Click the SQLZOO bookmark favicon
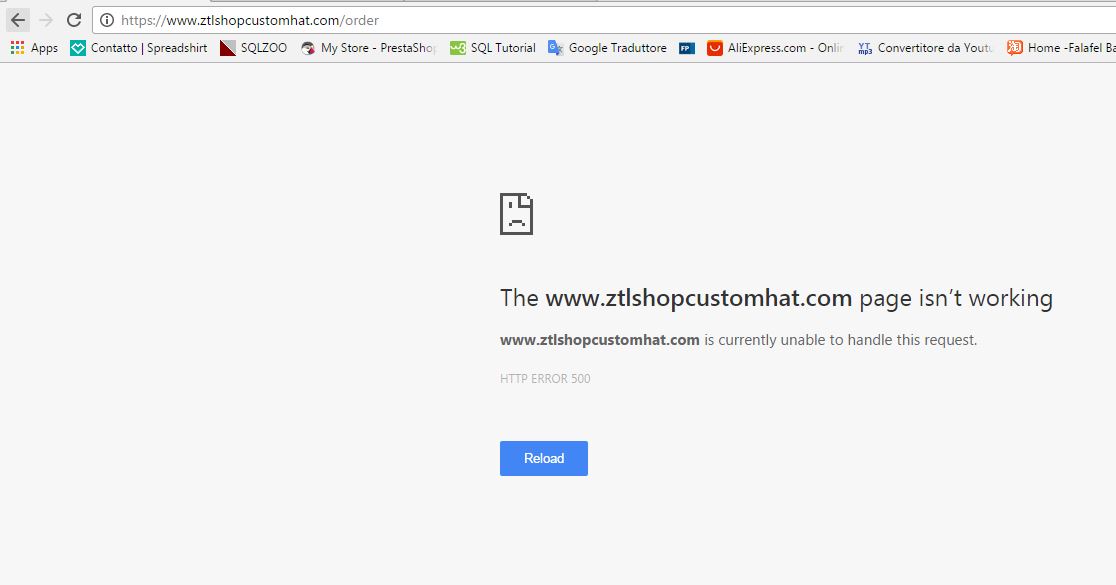Image resolution: width=1116 pixels, height=585 pixels. click(228, 48)
